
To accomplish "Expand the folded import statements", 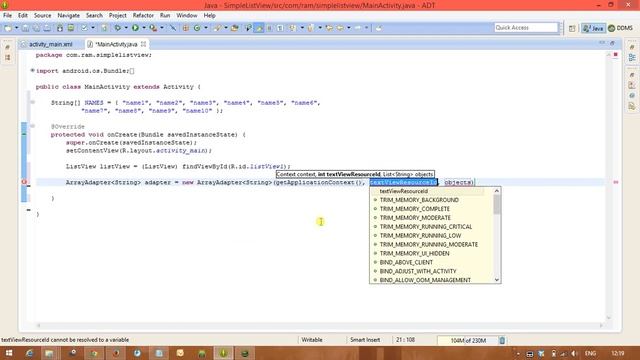I will pyautogui.click(x=32, y=71).
